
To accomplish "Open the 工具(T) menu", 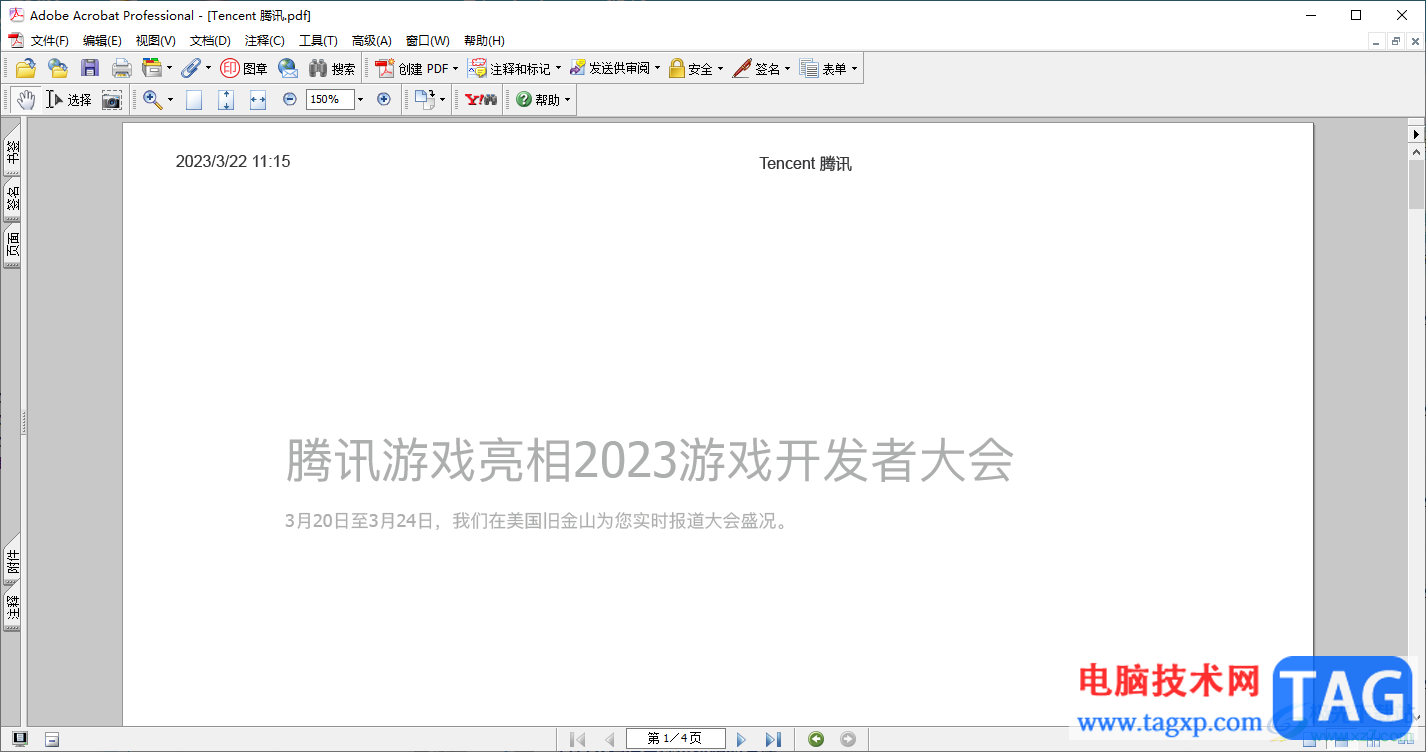I will coord(318,41).
